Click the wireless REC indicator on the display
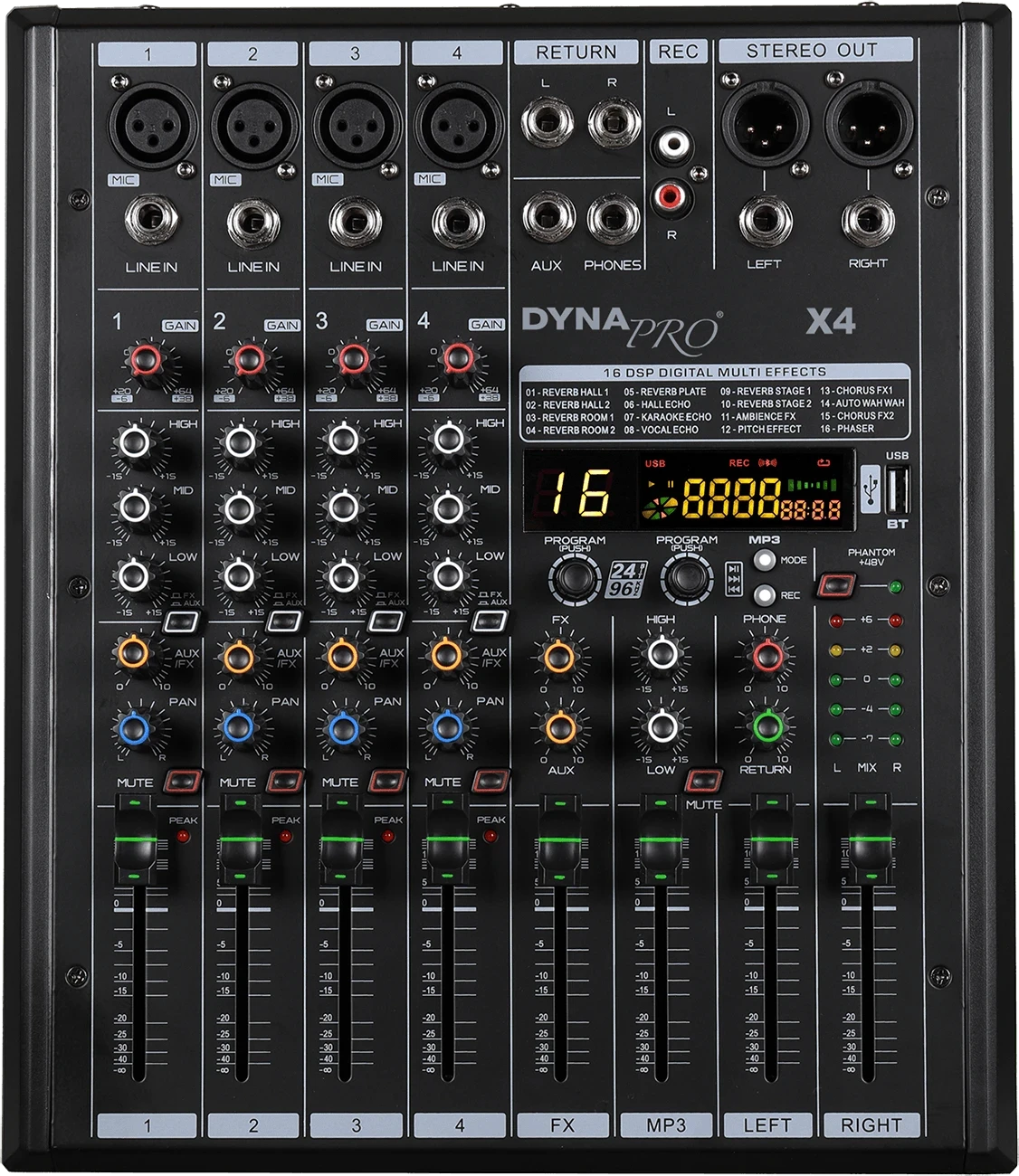1019x1176 pixels. [x=768, y=462]
